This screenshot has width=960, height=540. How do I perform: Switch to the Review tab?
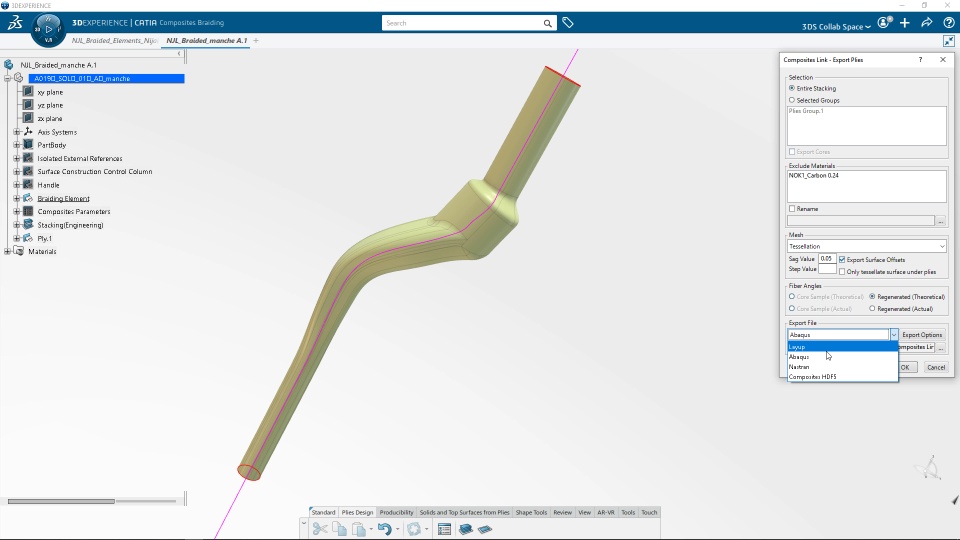[x=562, y=512]
